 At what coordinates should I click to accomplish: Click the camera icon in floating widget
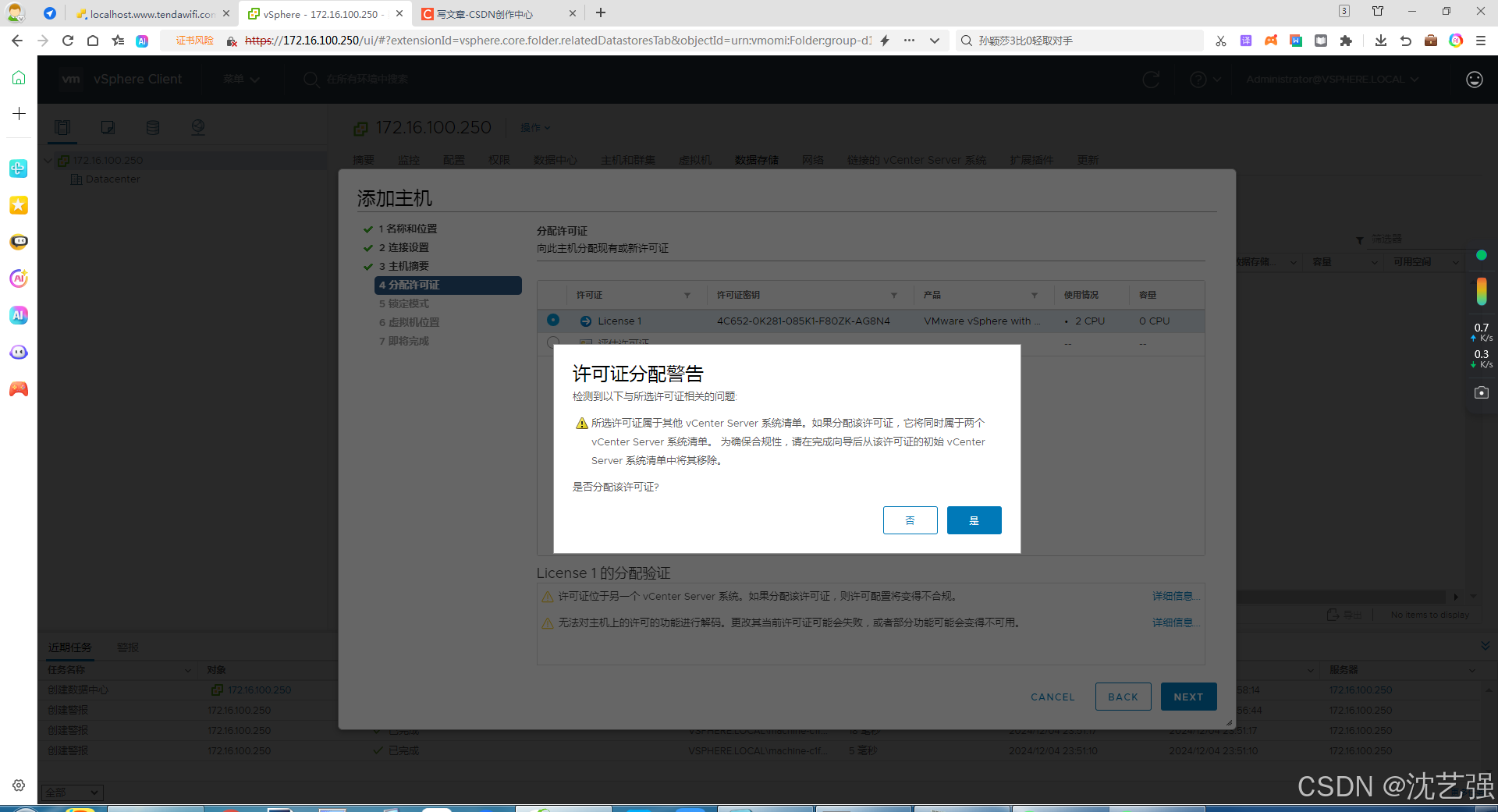click(1482, 392)
